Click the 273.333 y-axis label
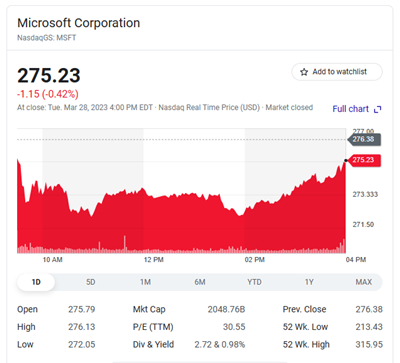 [365, 194]
